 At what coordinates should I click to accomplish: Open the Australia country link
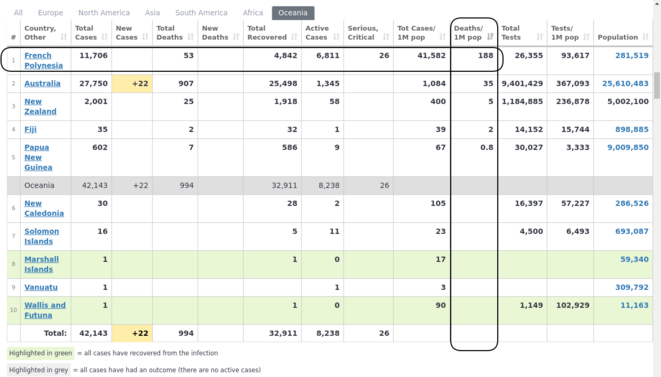[x=42, y=83]
